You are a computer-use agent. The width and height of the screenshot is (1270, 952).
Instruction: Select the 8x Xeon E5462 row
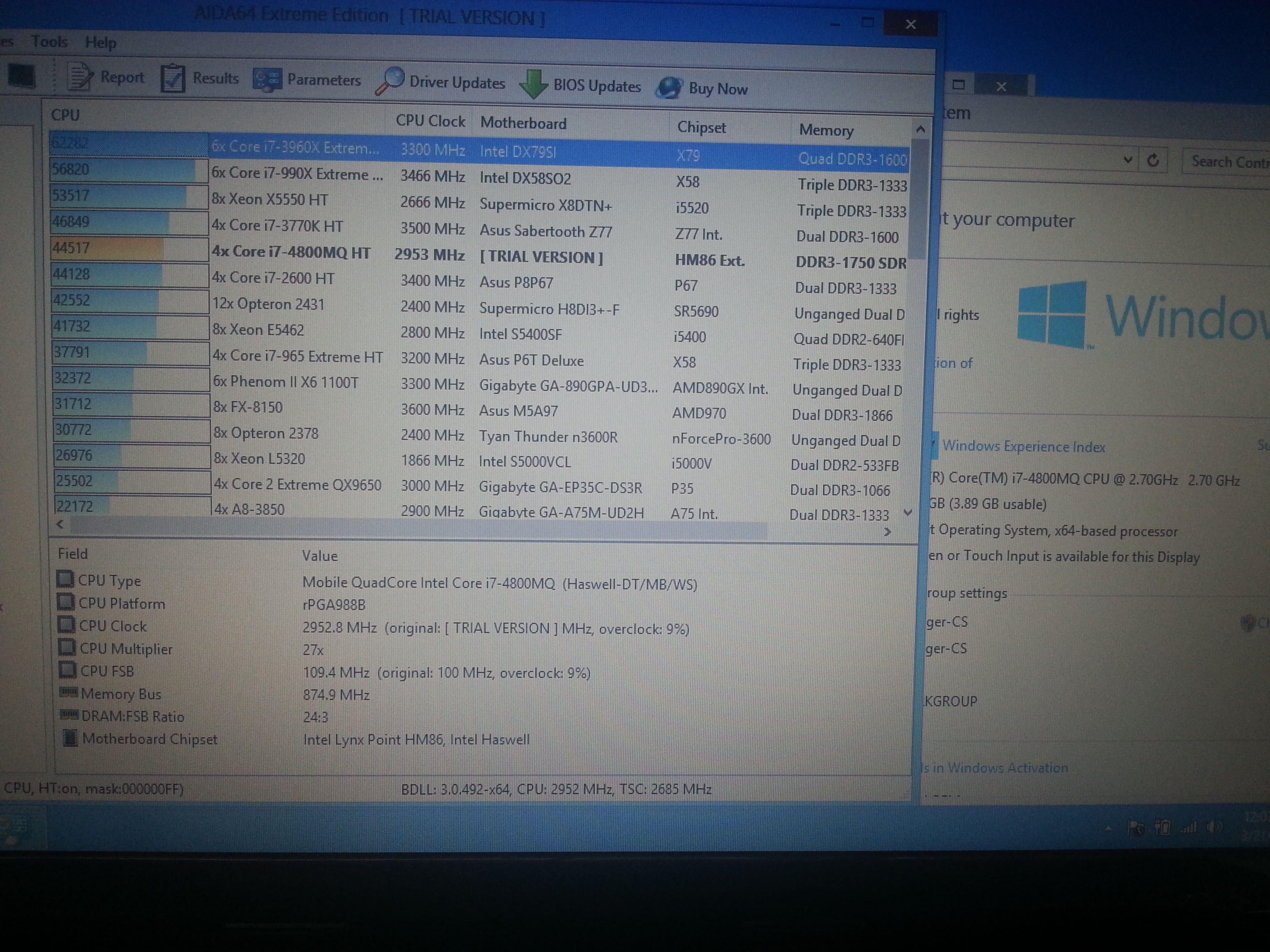click(x=479, y=332)
